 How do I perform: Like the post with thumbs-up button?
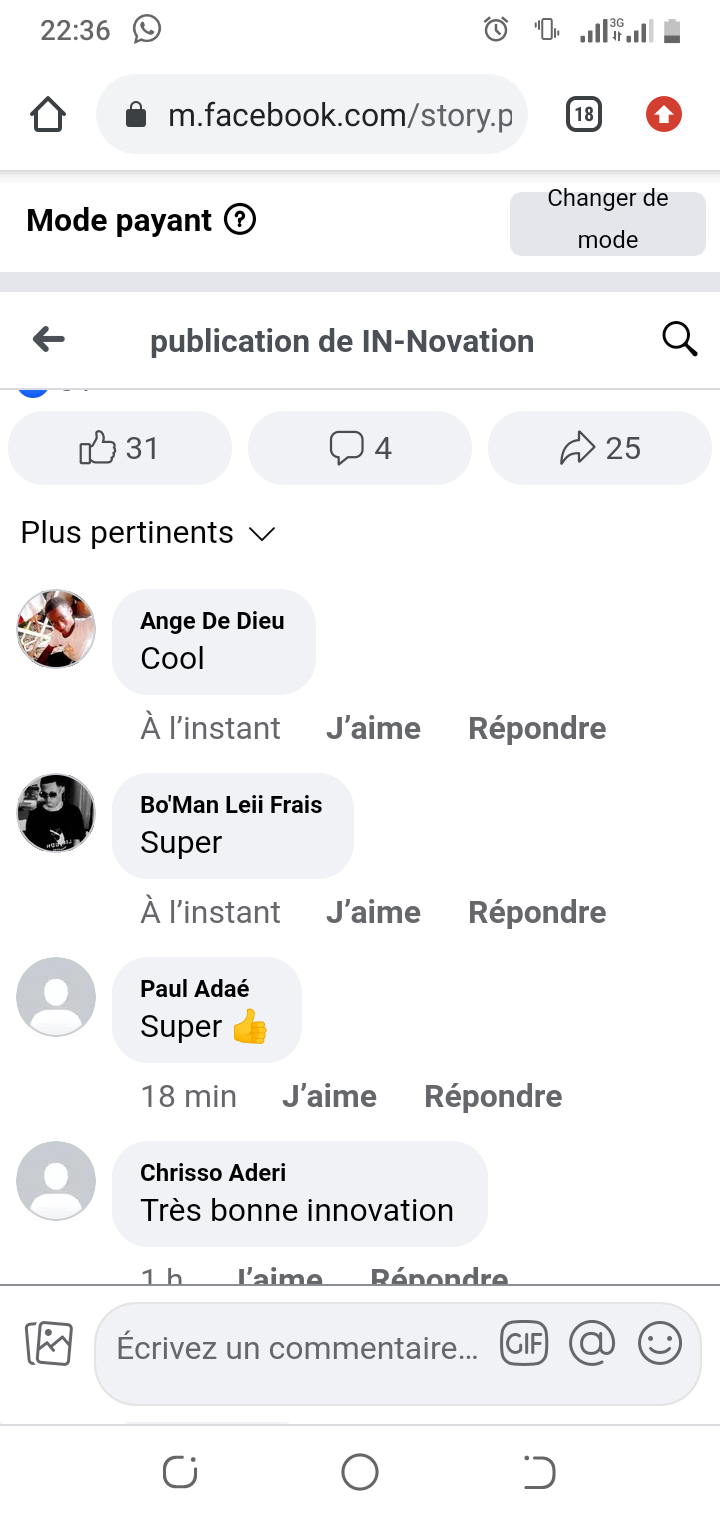tap(120, 448)
